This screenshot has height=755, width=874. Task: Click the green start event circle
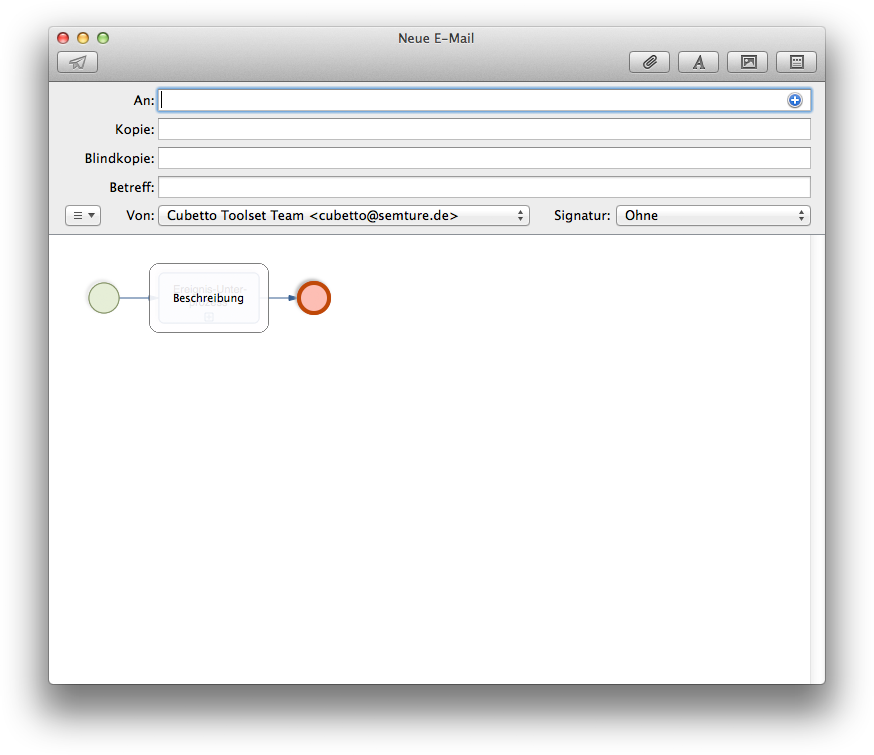[104, 298]
